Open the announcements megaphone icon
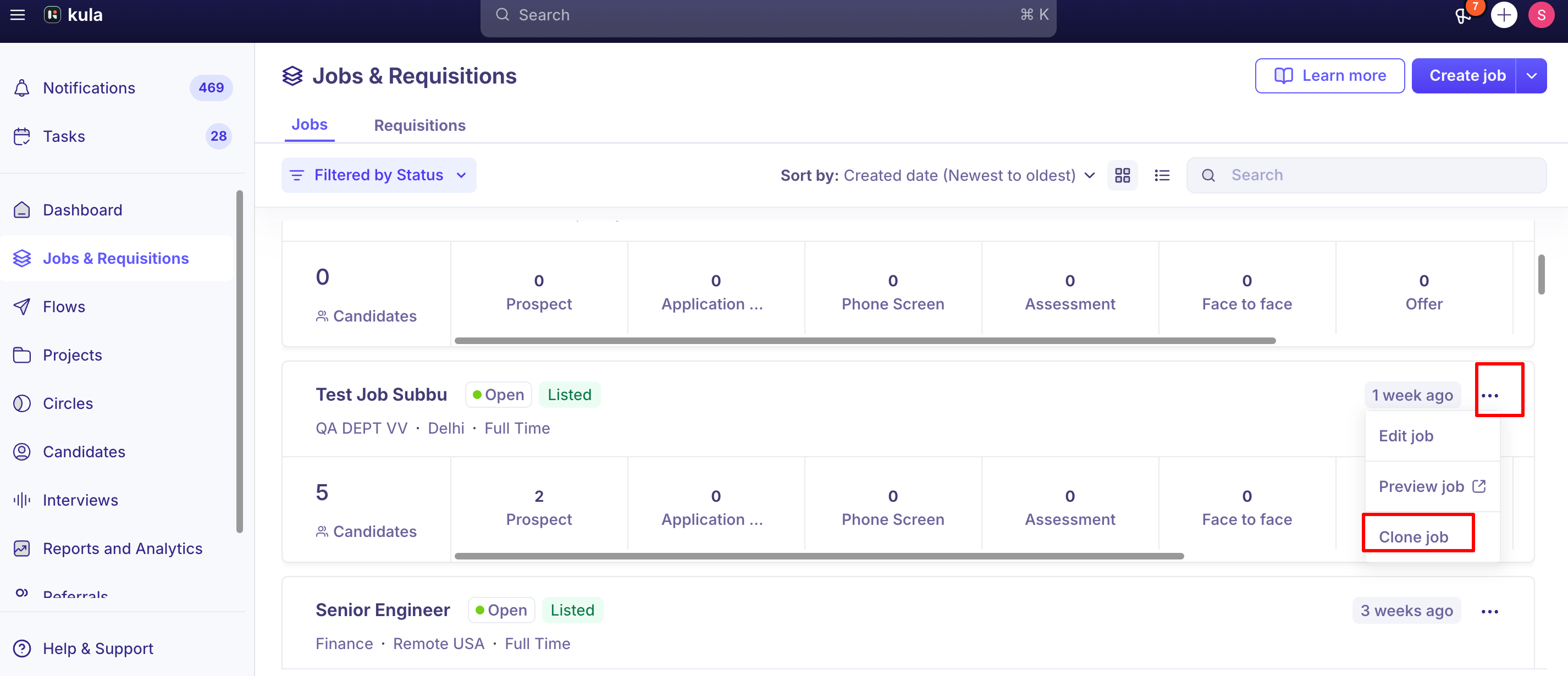1568x676 pixels. (x=1464, y=15)
